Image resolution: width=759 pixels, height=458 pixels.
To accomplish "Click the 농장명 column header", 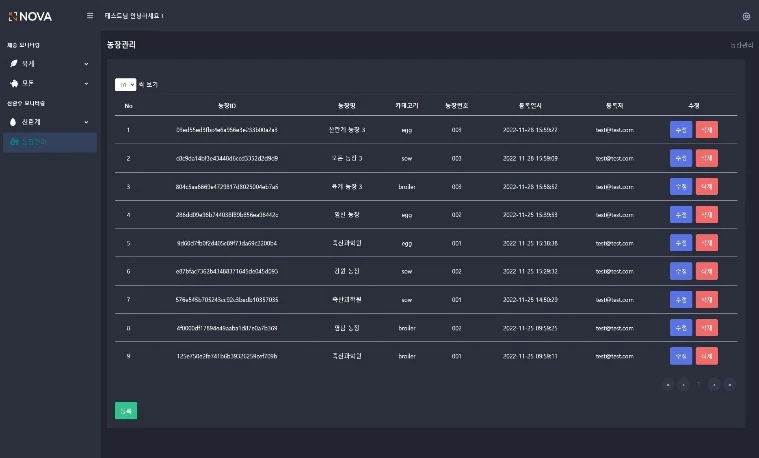I will (x=347, y=106).
